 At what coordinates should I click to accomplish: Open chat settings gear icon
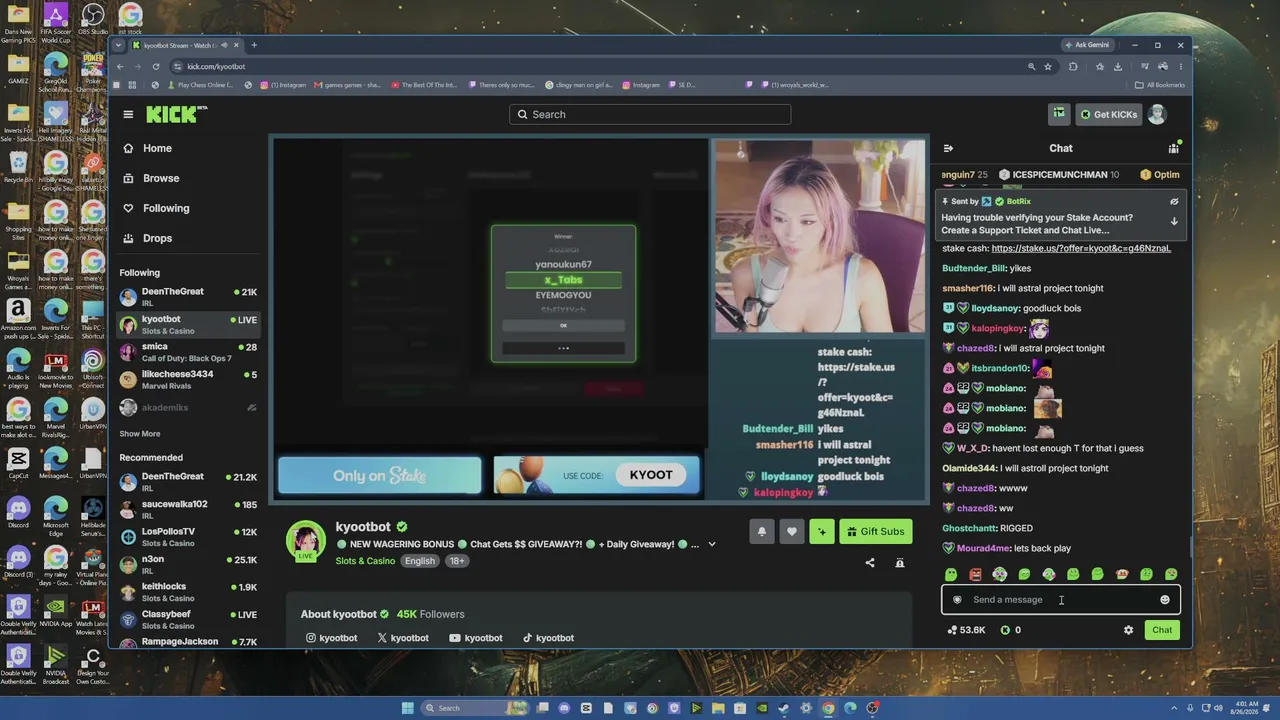(1129, 630)
